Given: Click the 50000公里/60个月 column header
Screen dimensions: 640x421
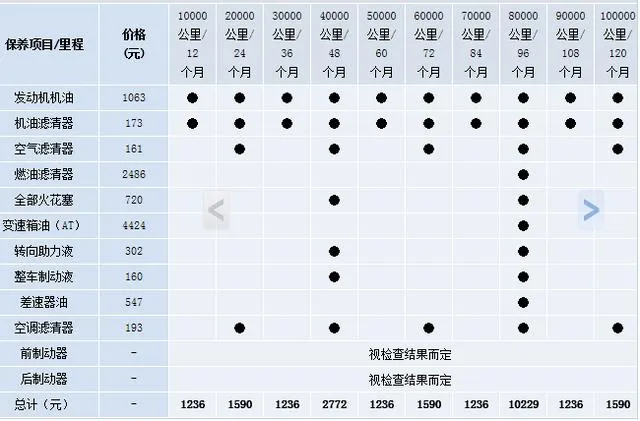Looking at the screenshot, I should [381, 44].
